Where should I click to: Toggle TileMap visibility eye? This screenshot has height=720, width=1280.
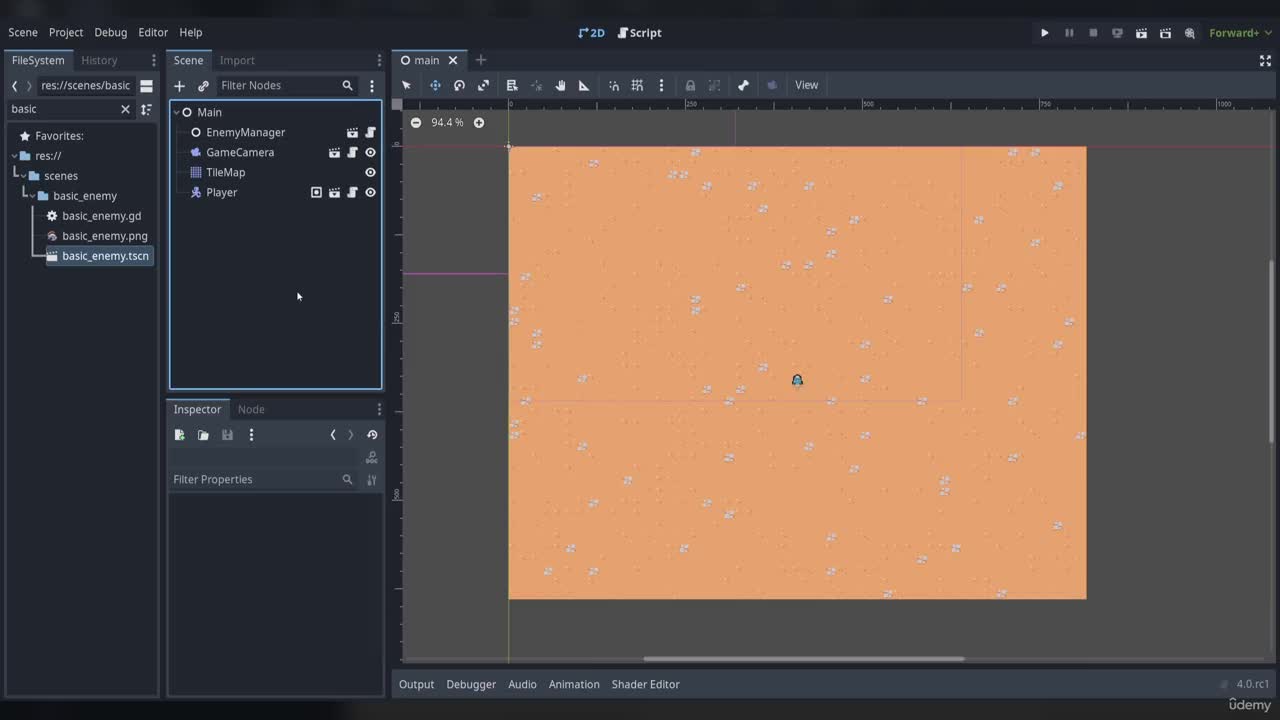(x=370, y=172)
